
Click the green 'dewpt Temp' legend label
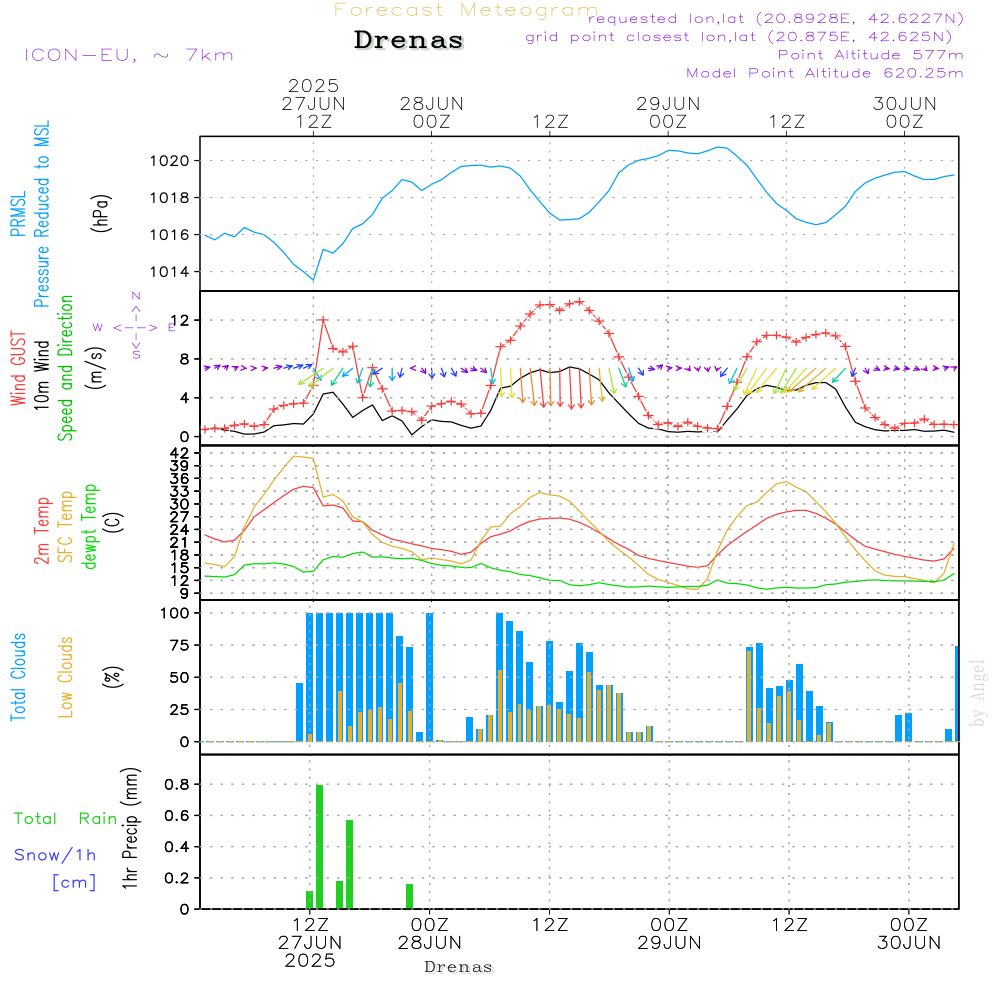[90, 526]
